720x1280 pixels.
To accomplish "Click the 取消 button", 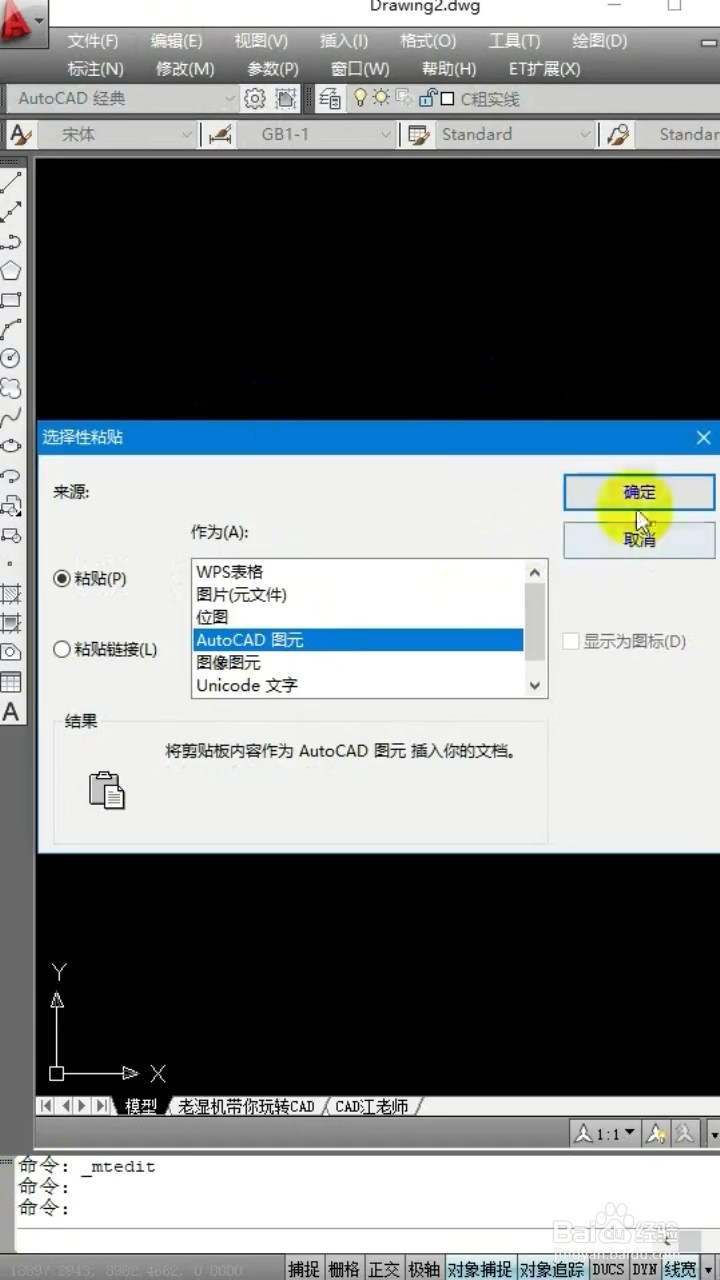I will coord(639,540).
